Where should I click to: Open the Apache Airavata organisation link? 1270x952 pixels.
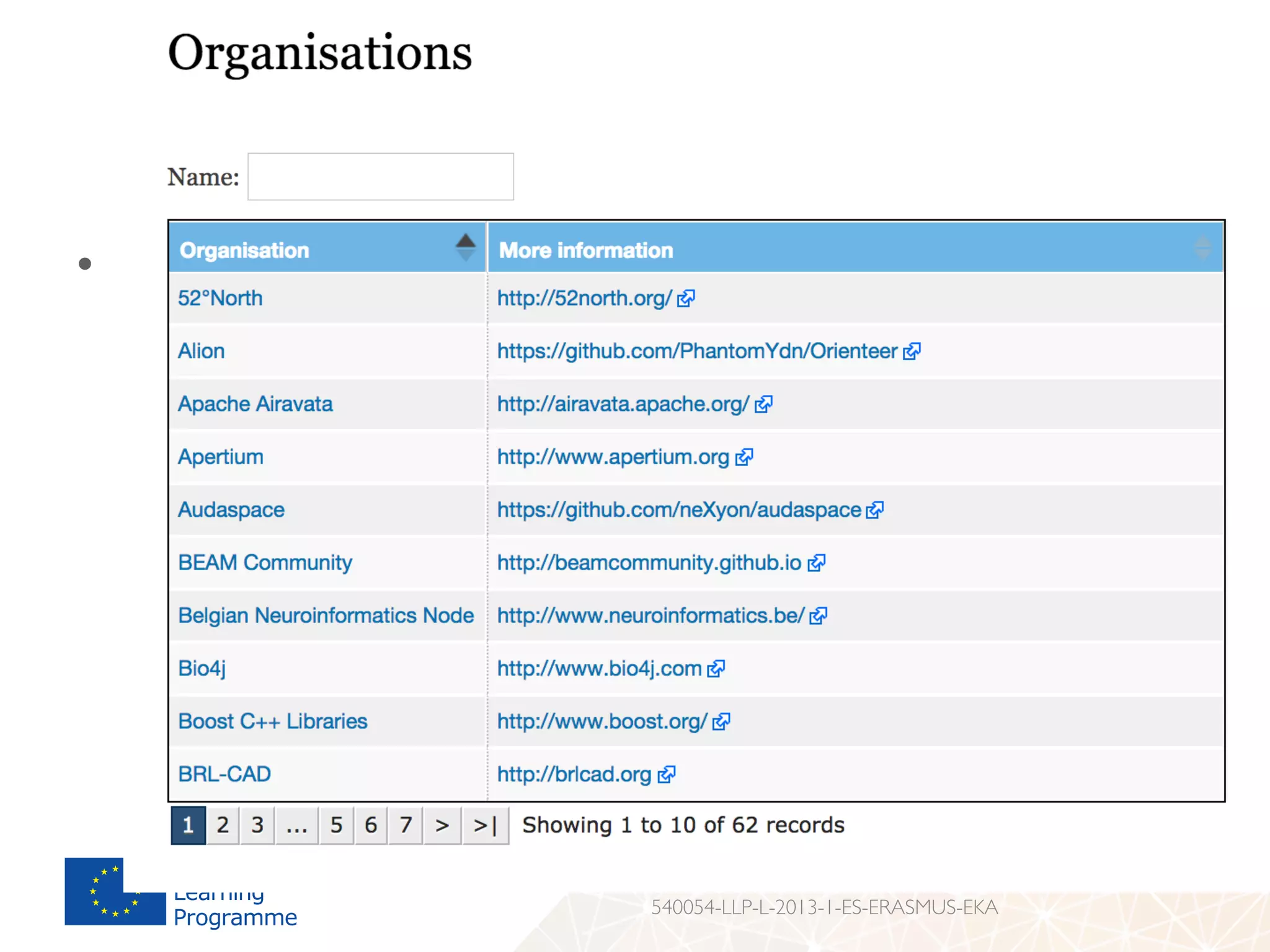[x=255, y=404]
